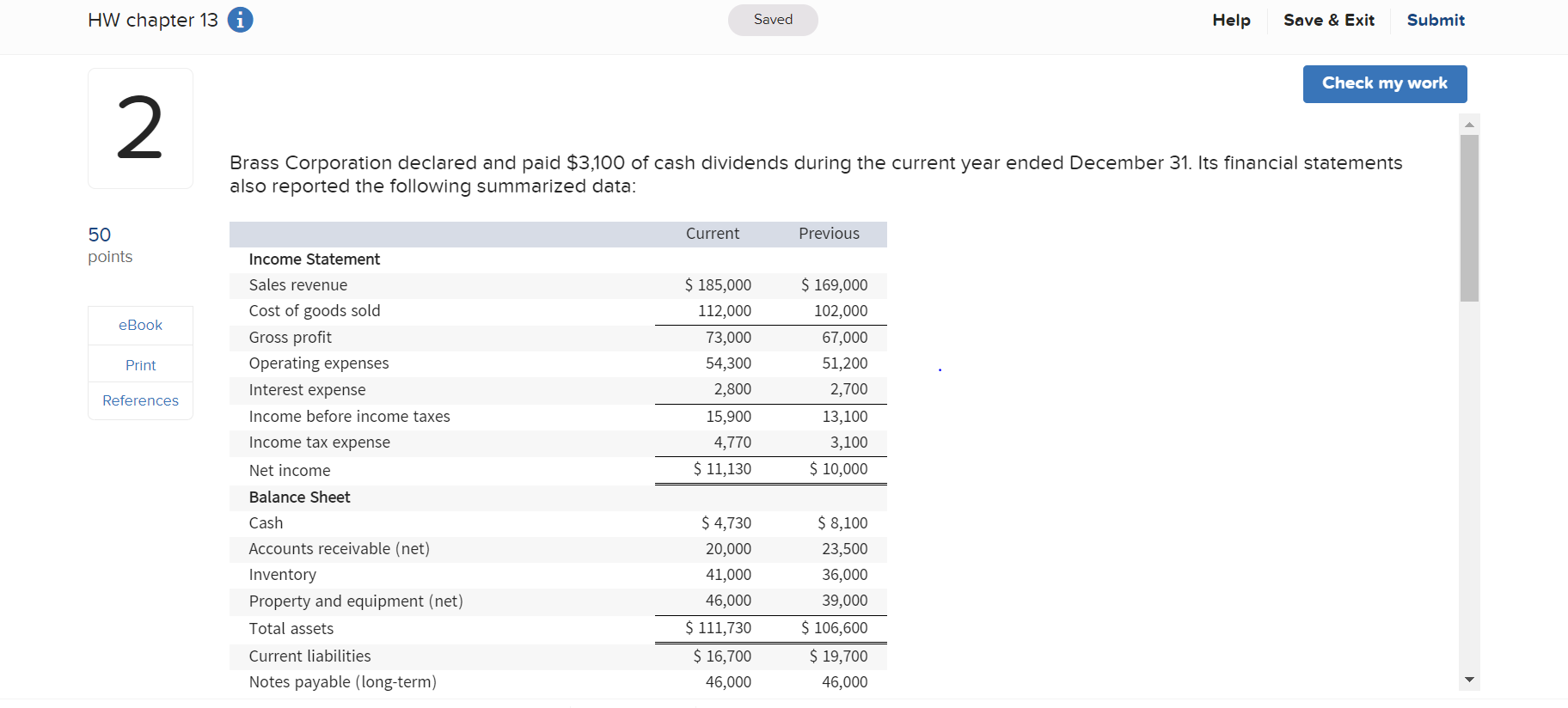Screen dimensions: 1568x708
Task: Click the Income Statement section heading
Action: 314,259
